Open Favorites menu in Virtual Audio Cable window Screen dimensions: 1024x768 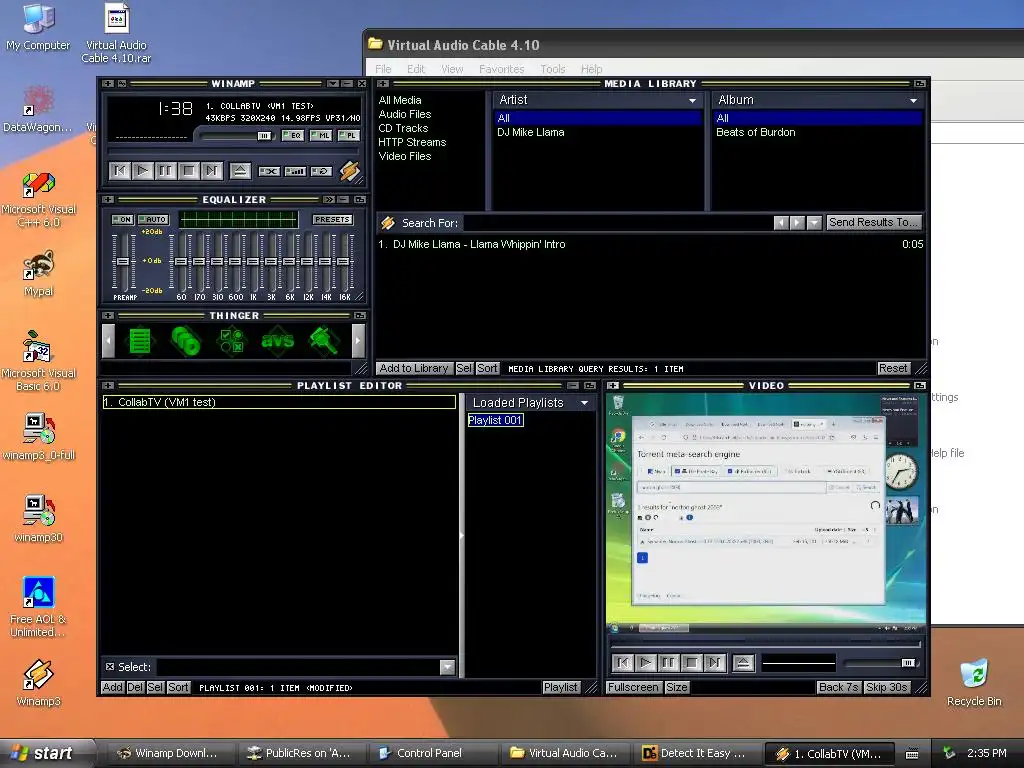coord(502,69)
